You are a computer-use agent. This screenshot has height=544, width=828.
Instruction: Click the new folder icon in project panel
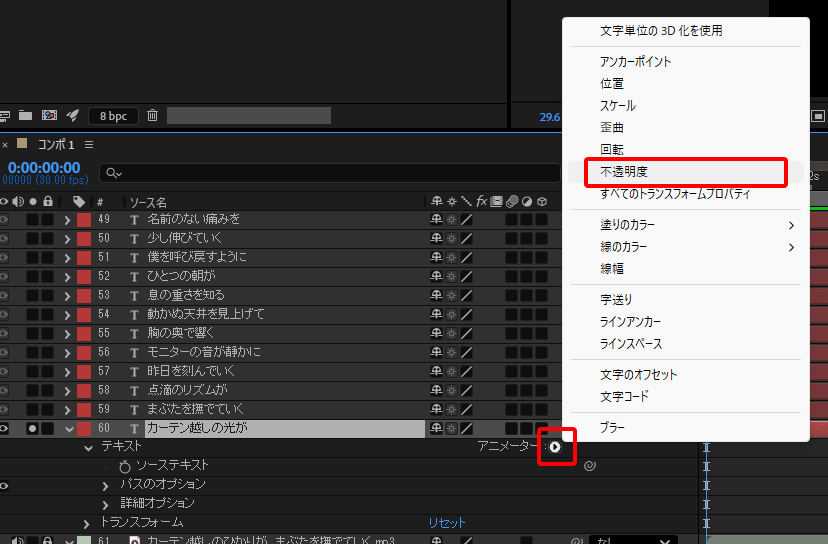[x=26, y=116]
